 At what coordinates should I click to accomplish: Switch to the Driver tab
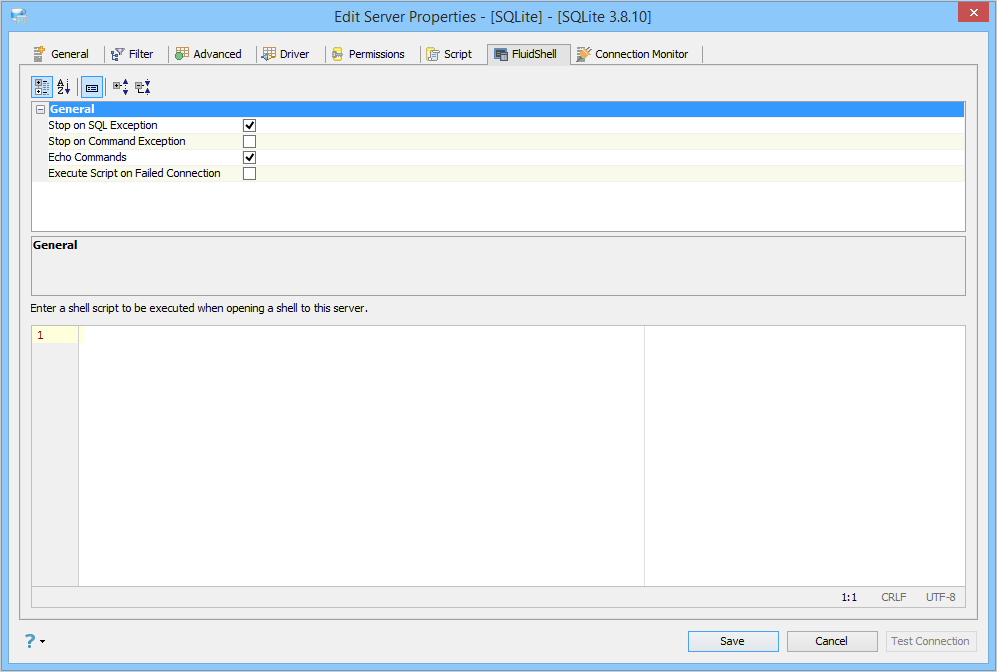286,54
